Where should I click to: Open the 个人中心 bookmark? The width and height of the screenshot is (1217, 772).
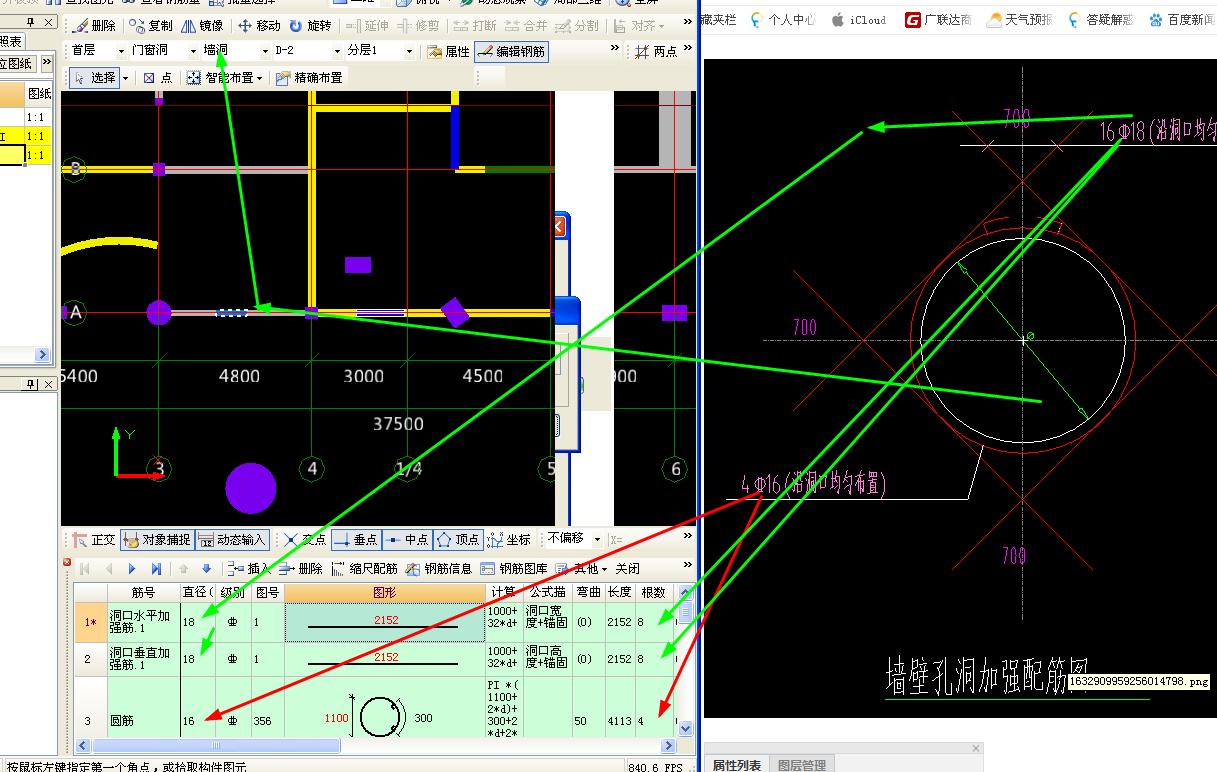782,19
